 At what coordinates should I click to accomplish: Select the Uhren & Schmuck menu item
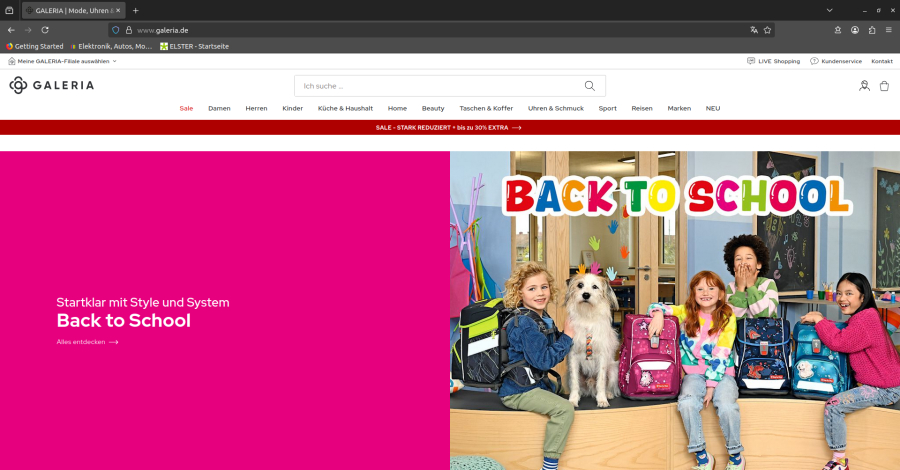point(555,108)
